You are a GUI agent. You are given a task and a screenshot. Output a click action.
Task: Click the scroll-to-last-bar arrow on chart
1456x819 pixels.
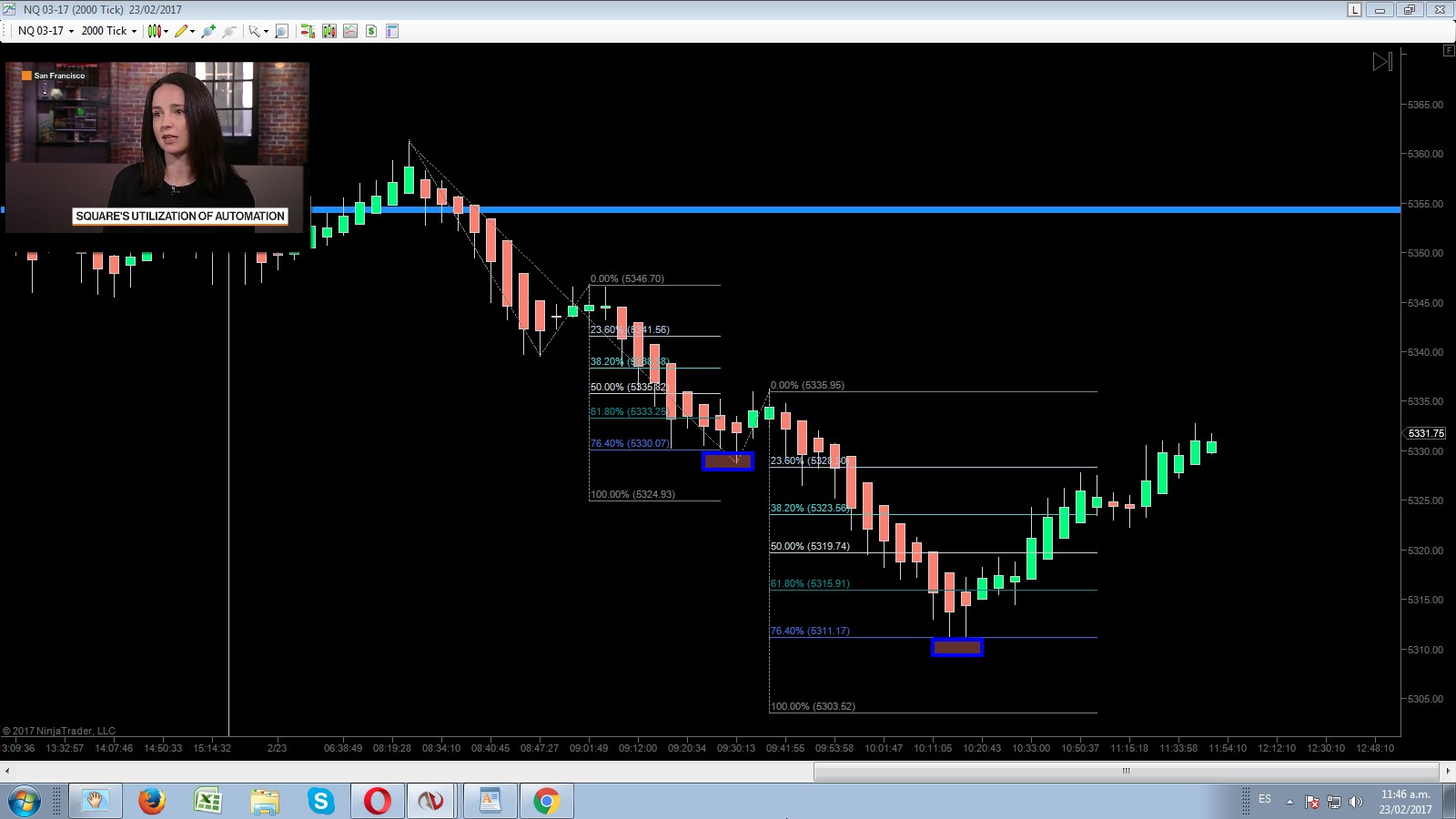click(x=1382, y=61)
